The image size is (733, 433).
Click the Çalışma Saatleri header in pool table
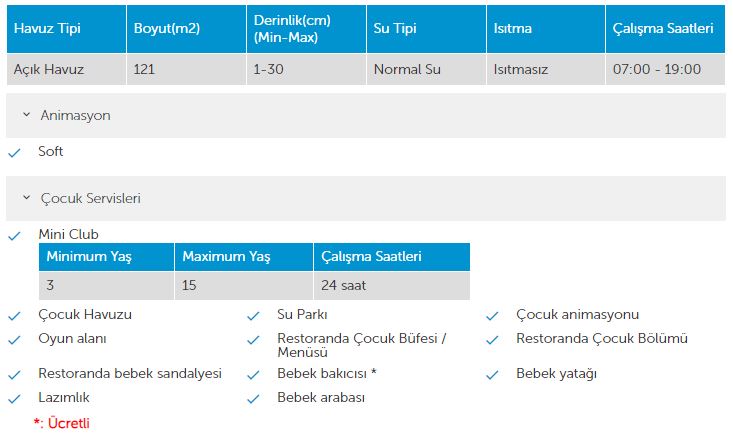pos(662,29)
